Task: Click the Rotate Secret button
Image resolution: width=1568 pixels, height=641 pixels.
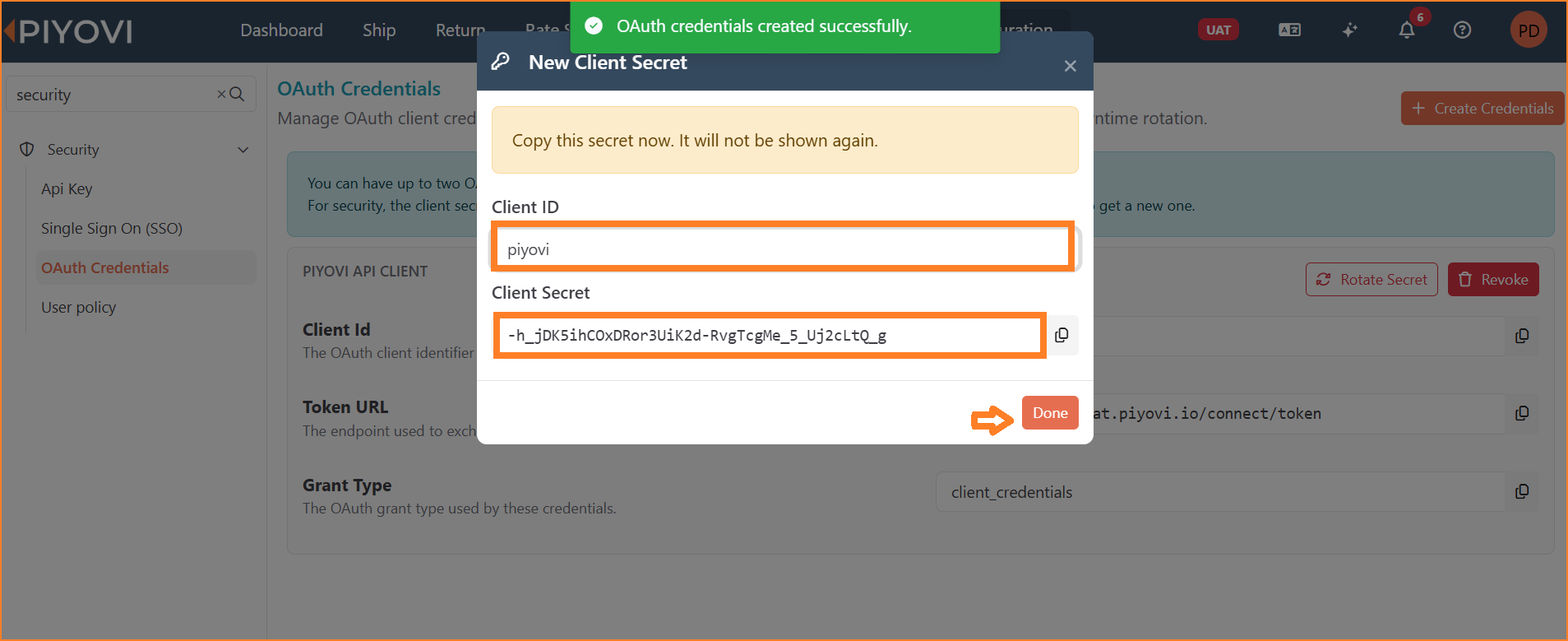Action: [1371, 280]
